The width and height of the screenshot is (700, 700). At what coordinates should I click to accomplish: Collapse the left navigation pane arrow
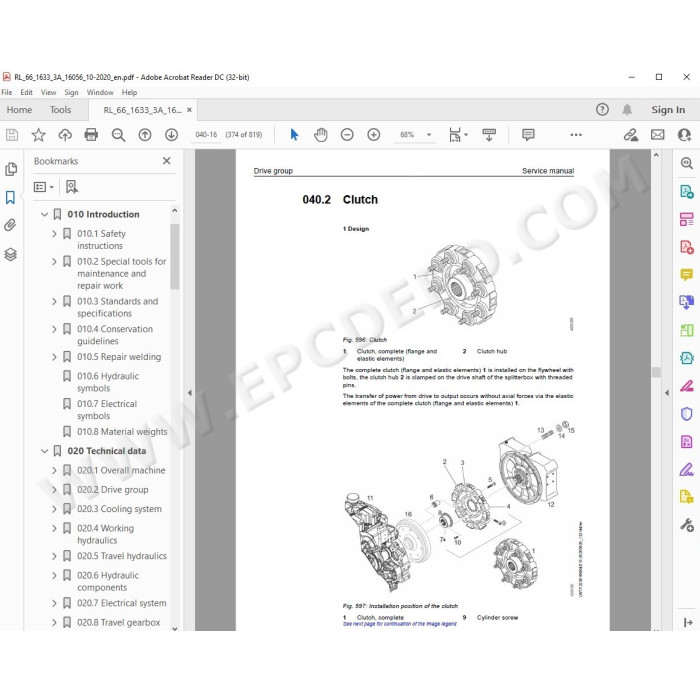[190, 393]
